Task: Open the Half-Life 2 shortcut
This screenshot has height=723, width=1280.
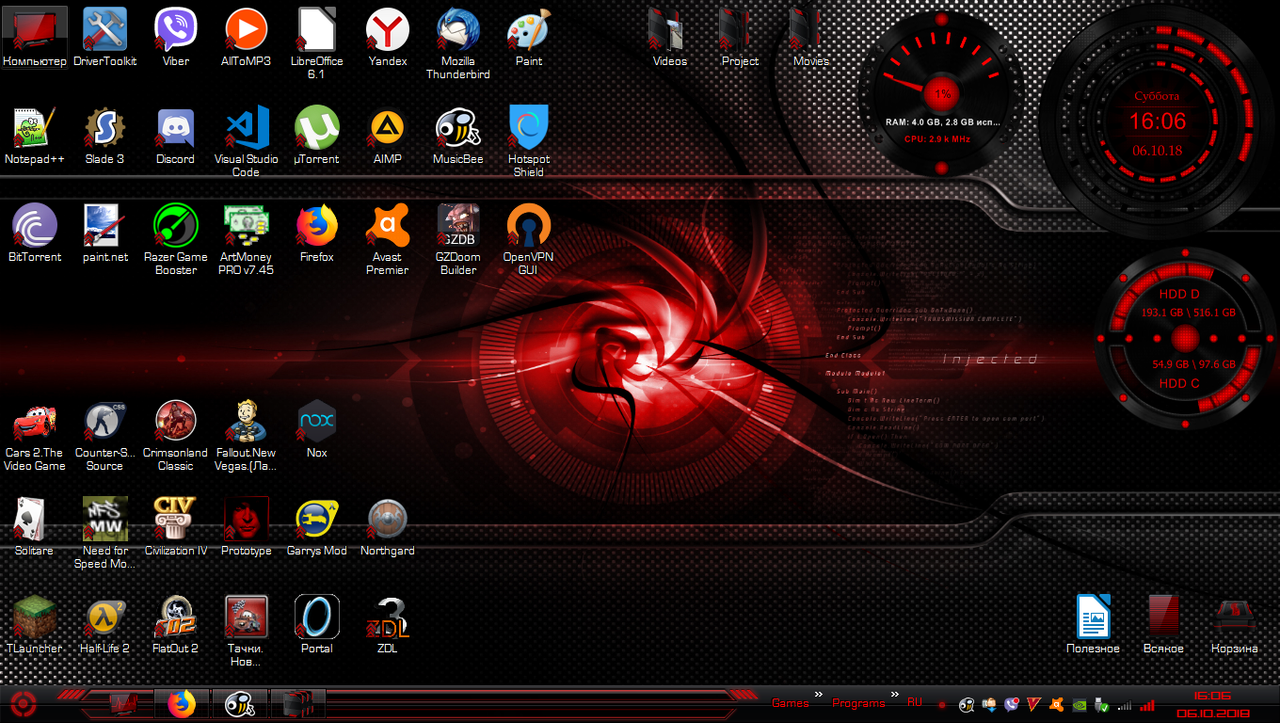Action: point(105,626)
